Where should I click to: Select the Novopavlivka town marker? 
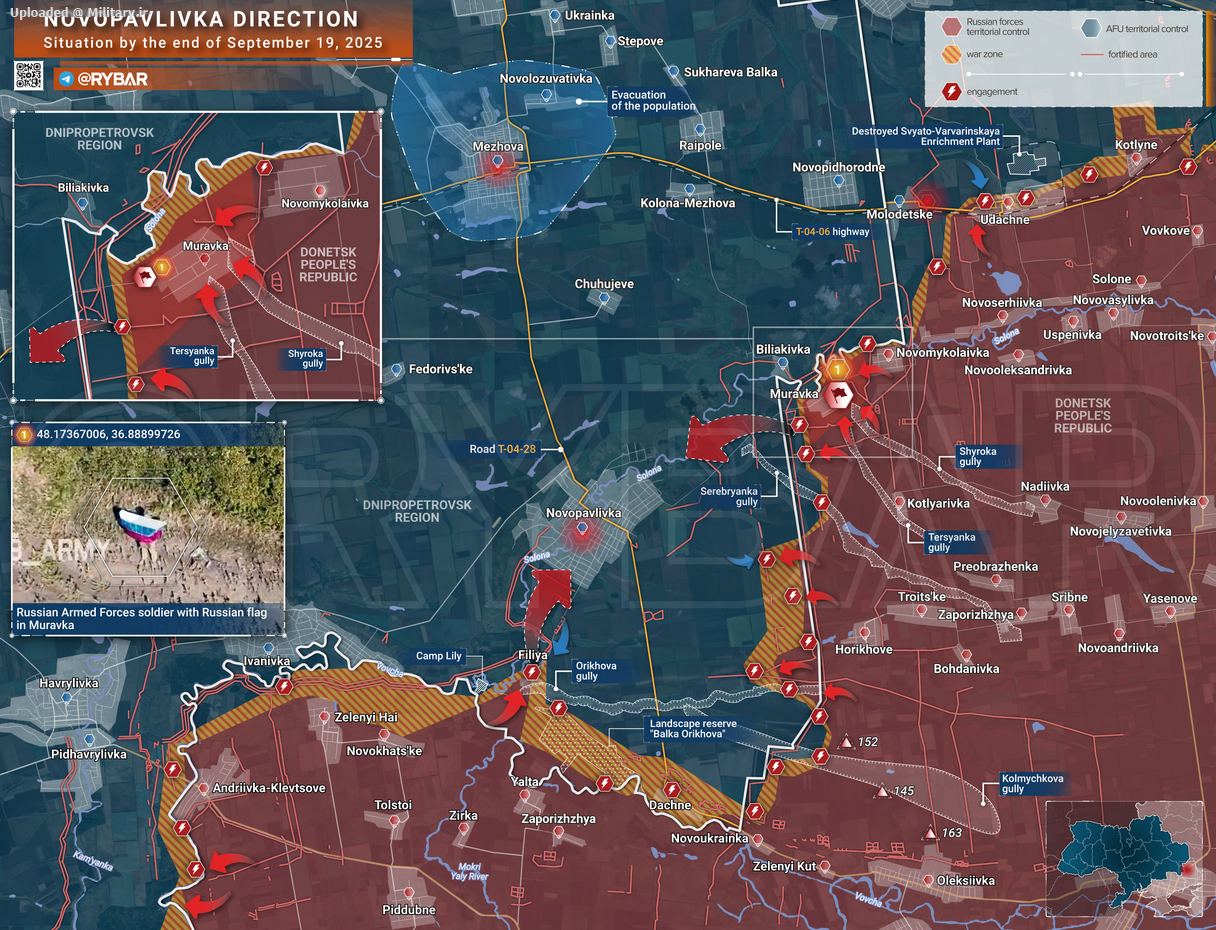tap(582, 530)
